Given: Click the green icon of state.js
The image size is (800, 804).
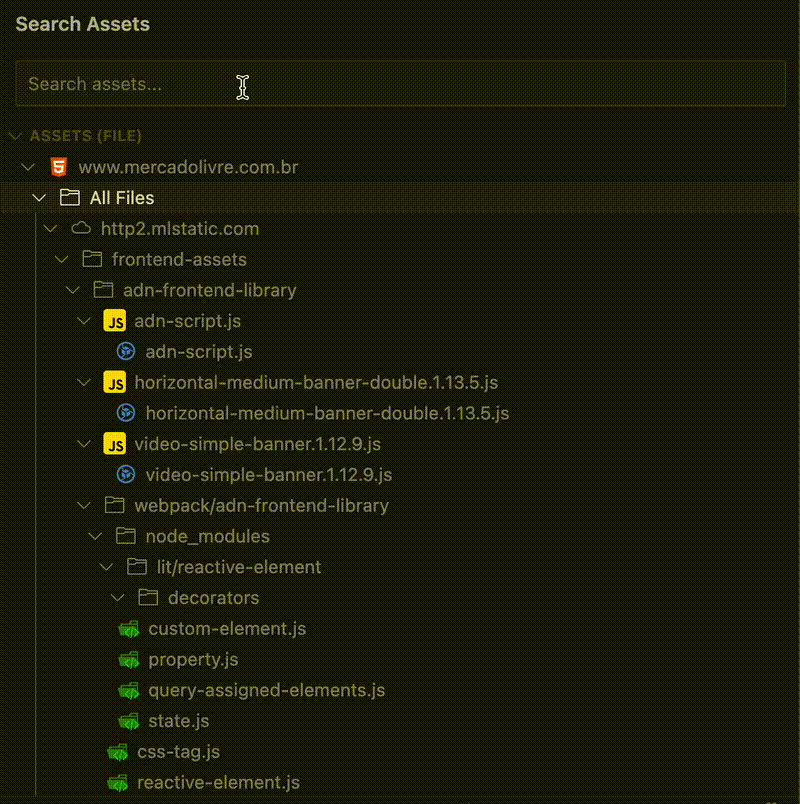Looking at the screenshot, I should [x=129, y=721].
